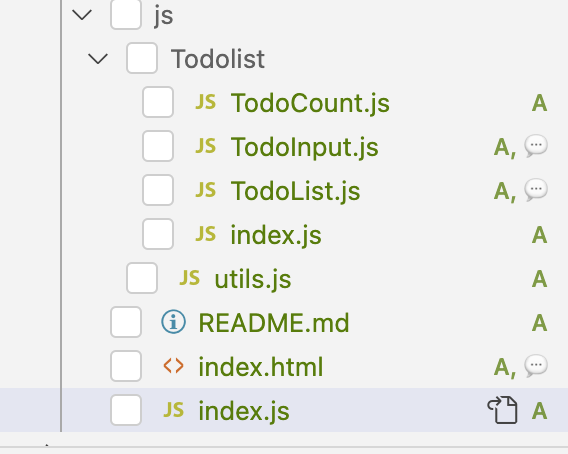
Task: Select the TodoList.js file
Action: tap(296, 191)
